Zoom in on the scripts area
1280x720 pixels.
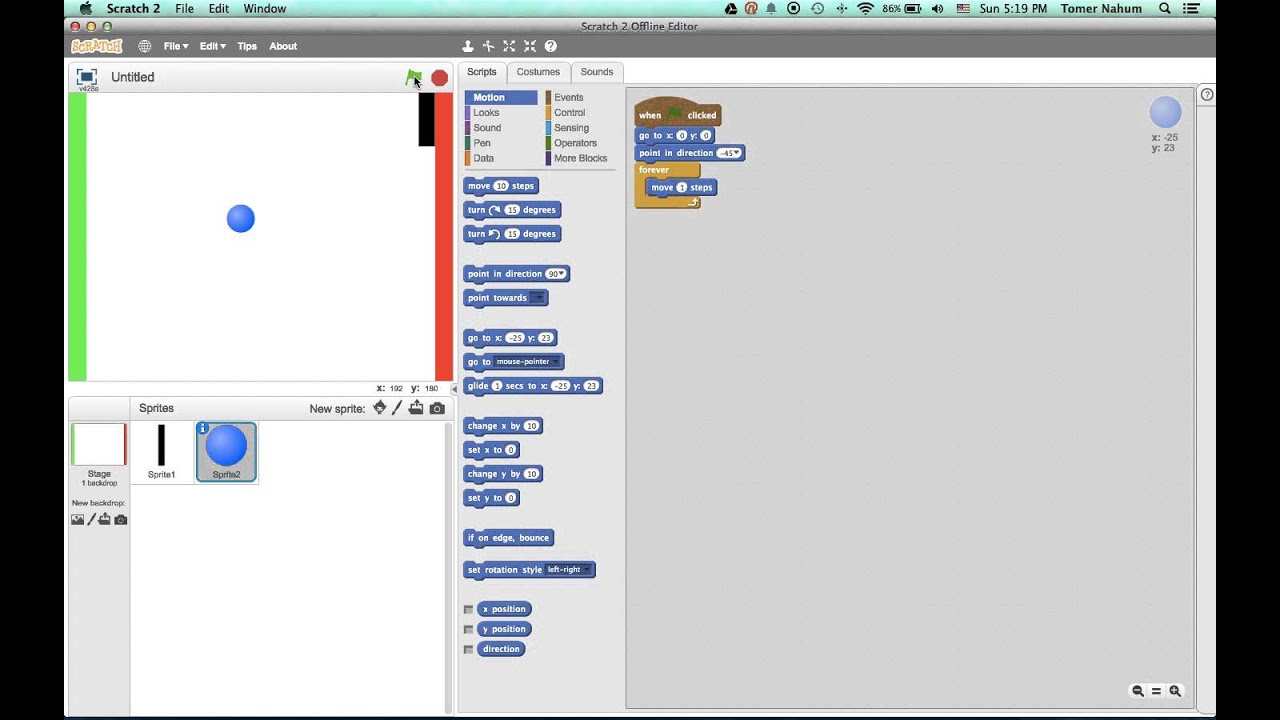coord(1175,691)
